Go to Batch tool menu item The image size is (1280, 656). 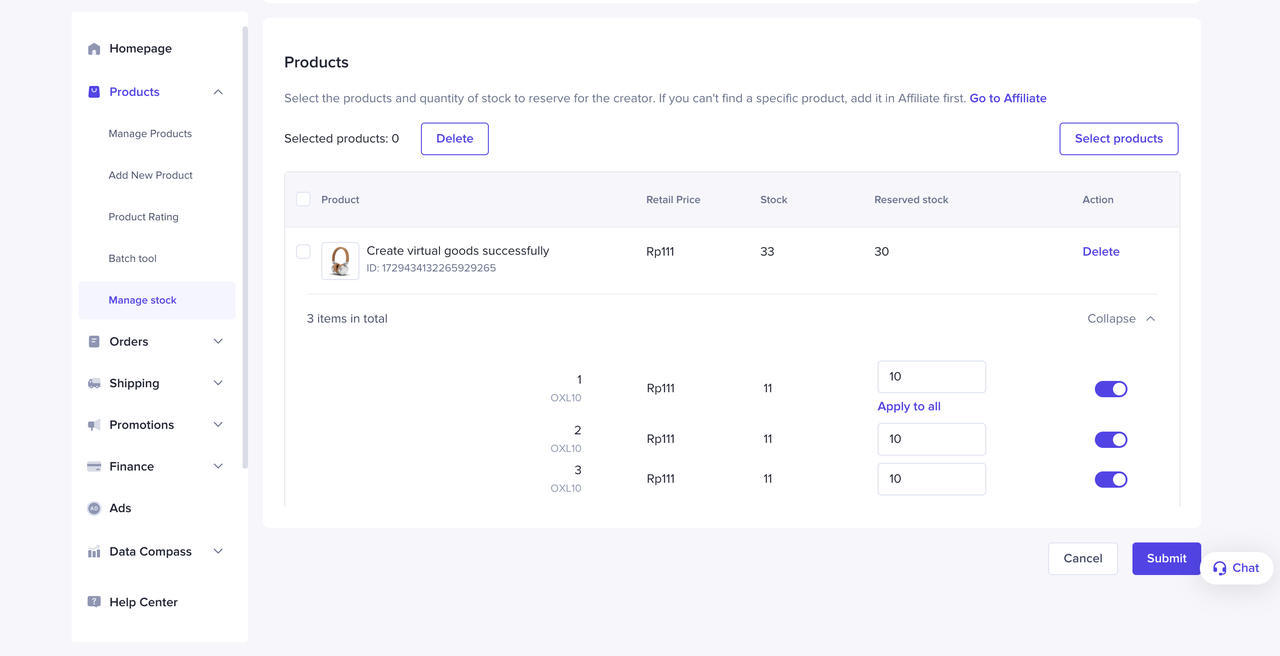(132, 259)
